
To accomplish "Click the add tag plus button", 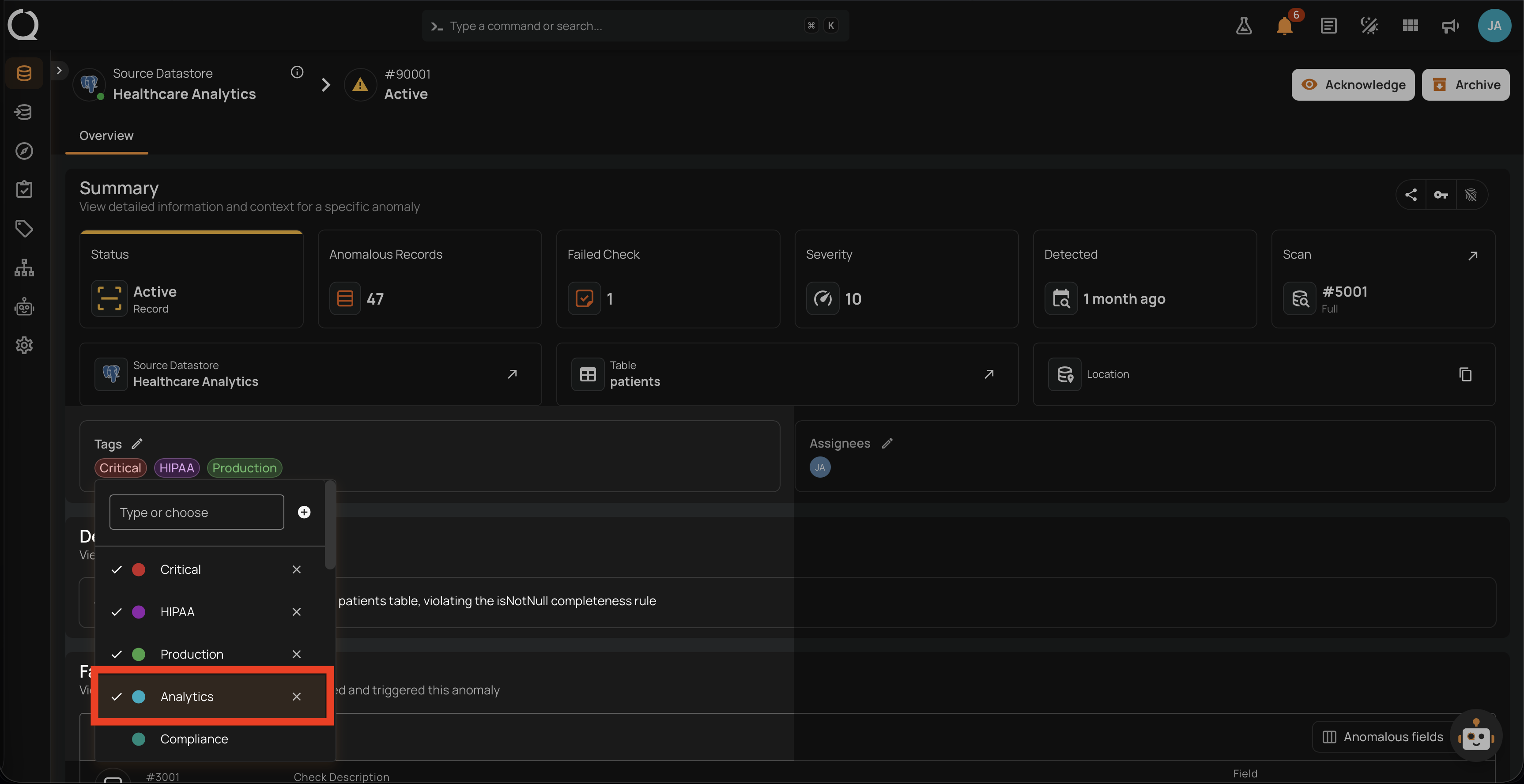I will coord(304,512).
